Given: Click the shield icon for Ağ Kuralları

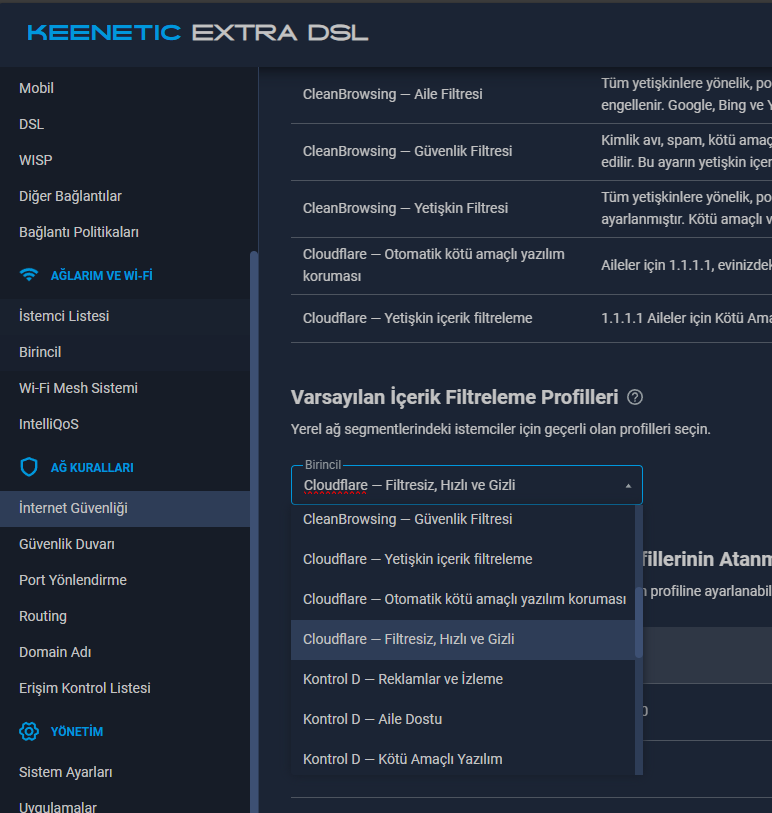Looking at the screenshot, I should click(x=29, y=467).
